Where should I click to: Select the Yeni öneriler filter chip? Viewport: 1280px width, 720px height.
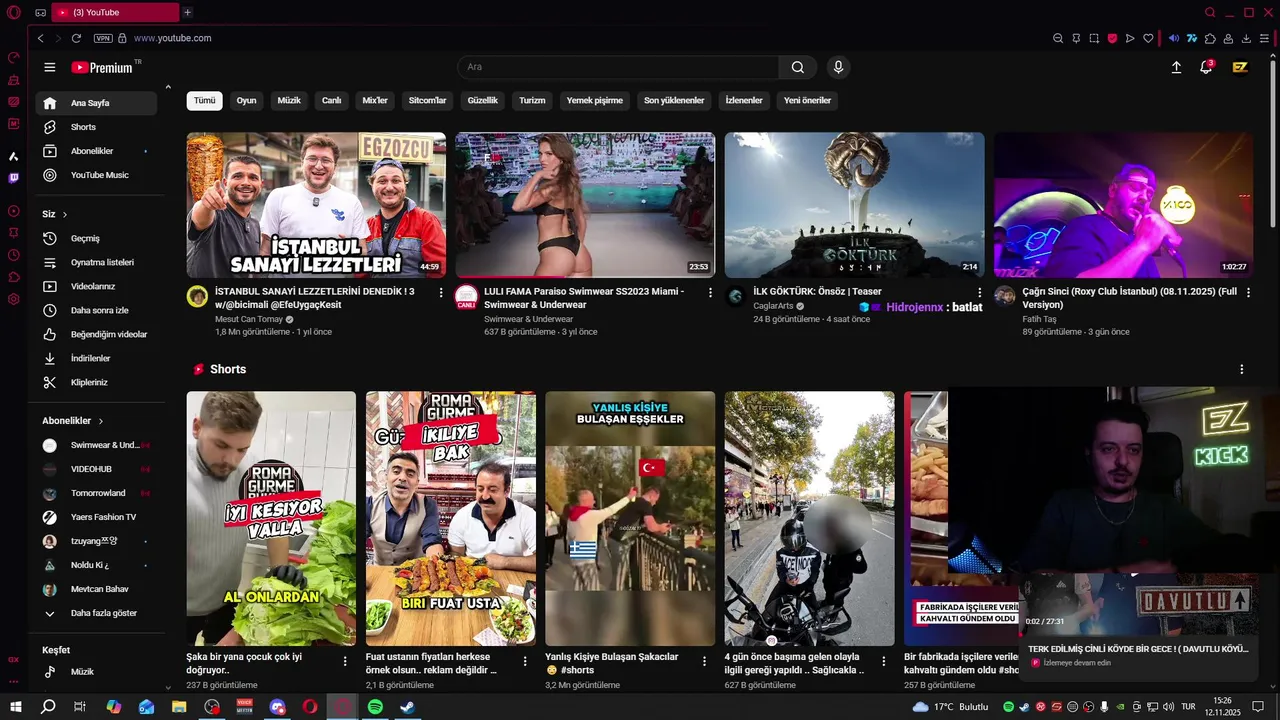tap(807, 100)
